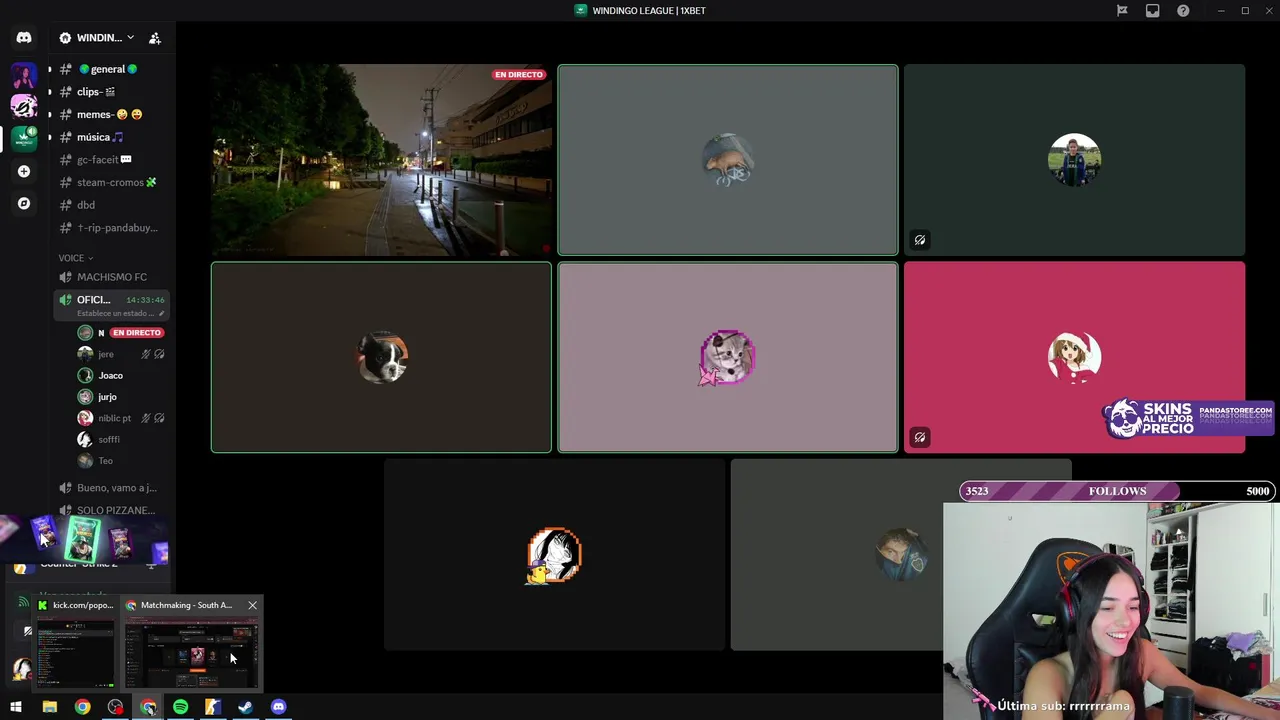This screenshot has width=1280, height=720.
Task: Close the Matchmaking preview window
Action: click(252, 605)
